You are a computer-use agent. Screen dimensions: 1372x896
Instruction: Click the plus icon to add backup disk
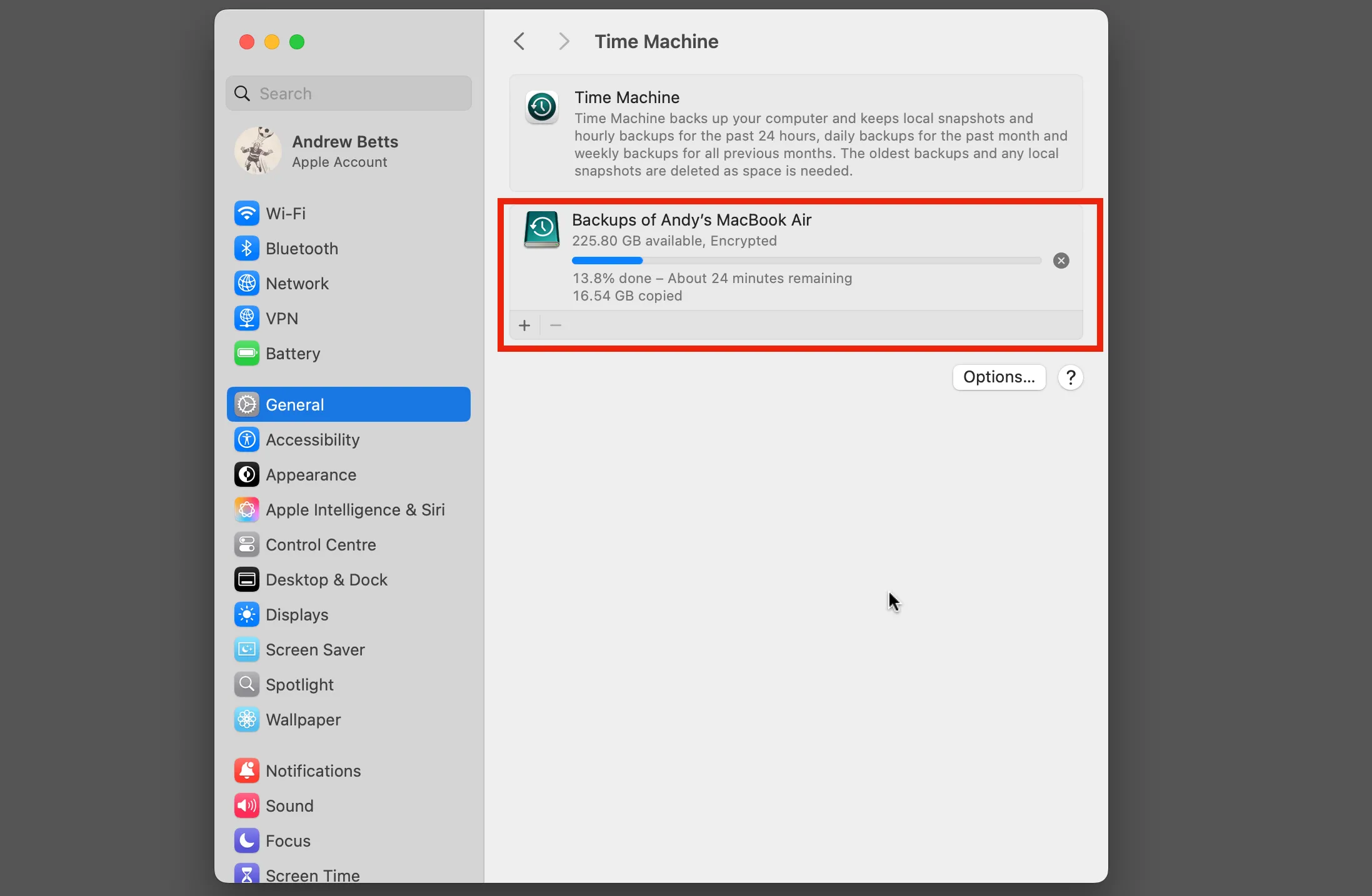524,326
